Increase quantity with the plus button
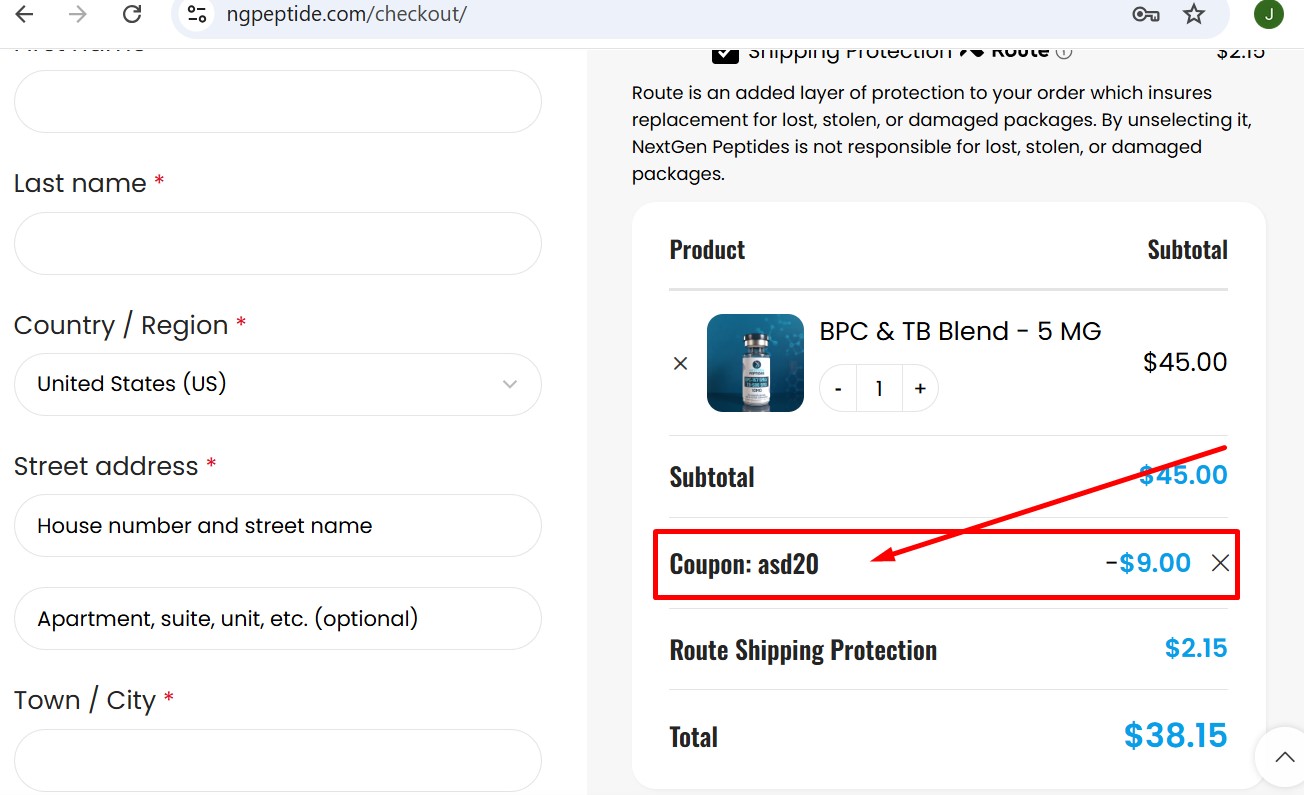This screenshot has width=1304, height=795. coord(919,388)
